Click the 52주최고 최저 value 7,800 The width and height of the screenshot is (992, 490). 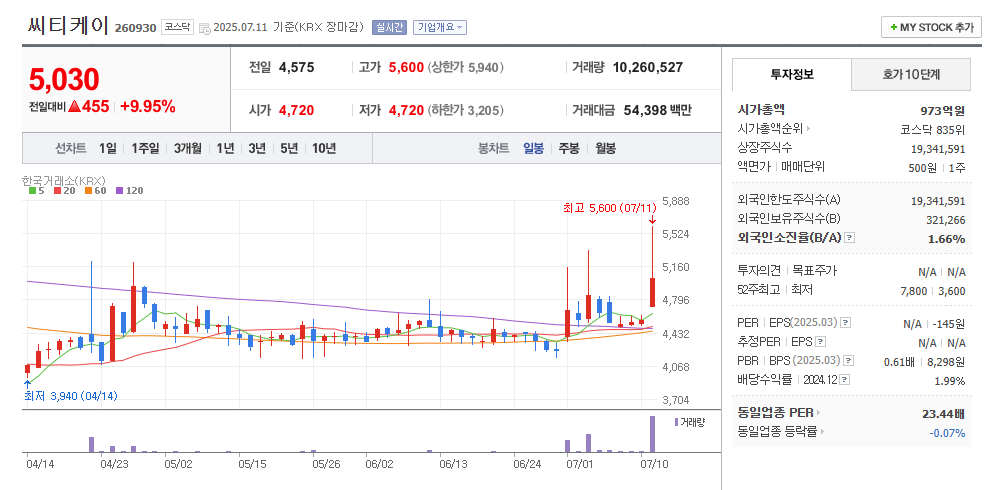914,290
